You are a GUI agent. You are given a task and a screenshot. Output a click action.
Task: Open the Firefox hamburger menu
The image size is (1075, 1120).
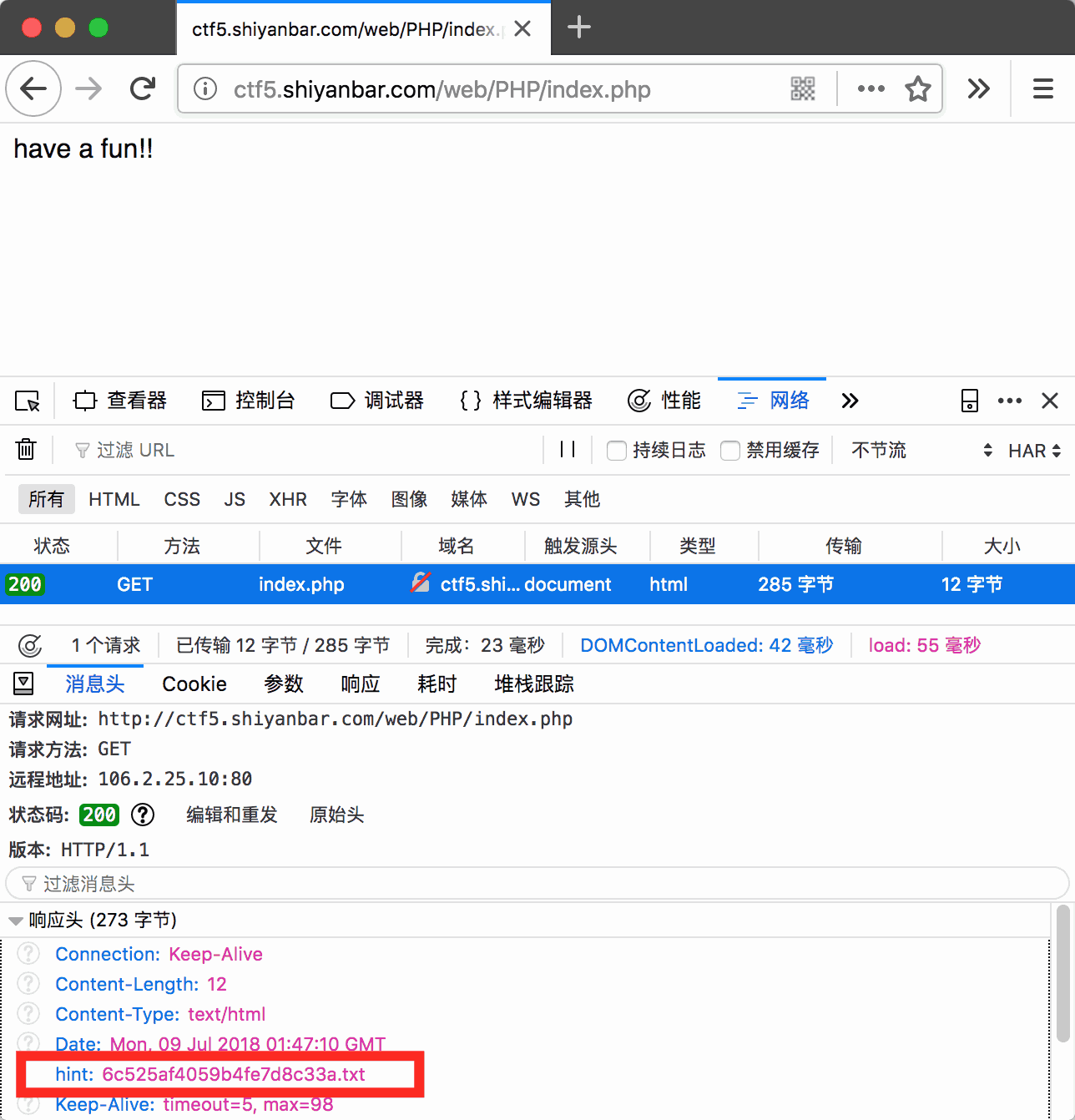pyautogui.click(x=1042, y=88)
